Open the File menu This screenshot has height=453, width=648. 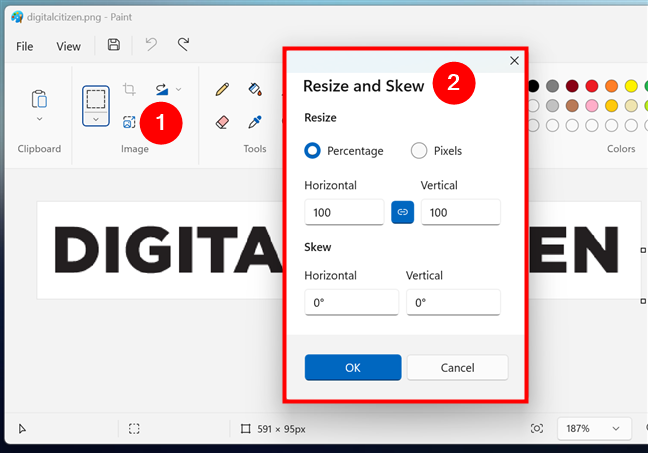tap(24, 46)
